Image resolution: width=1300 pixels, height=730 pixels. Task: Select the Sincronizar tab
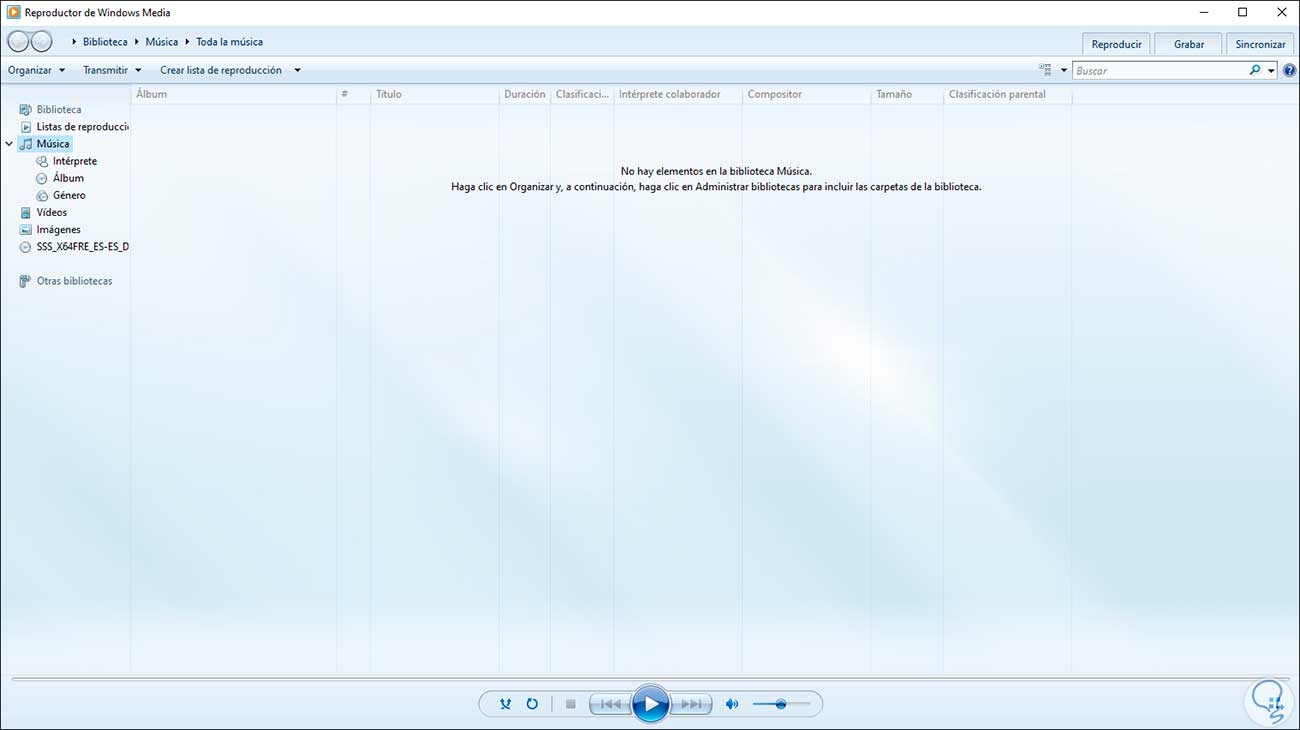[1260, 44]
